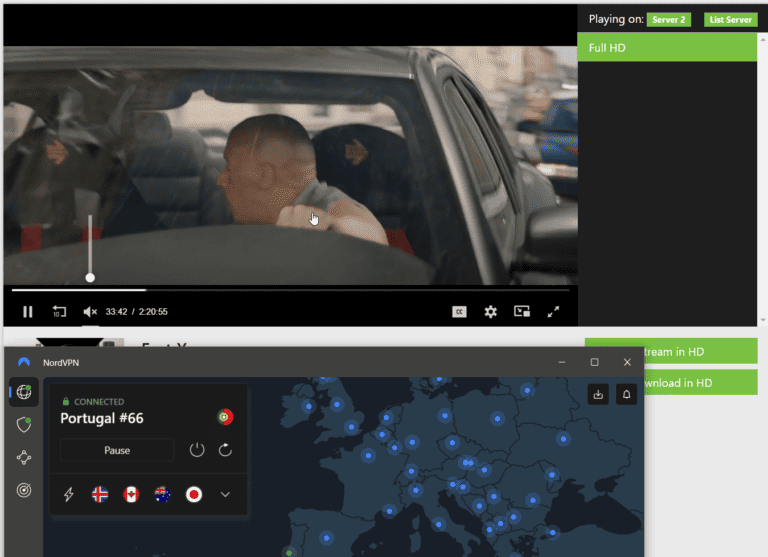Open NordVPN Meshnet section

(24, 457)
